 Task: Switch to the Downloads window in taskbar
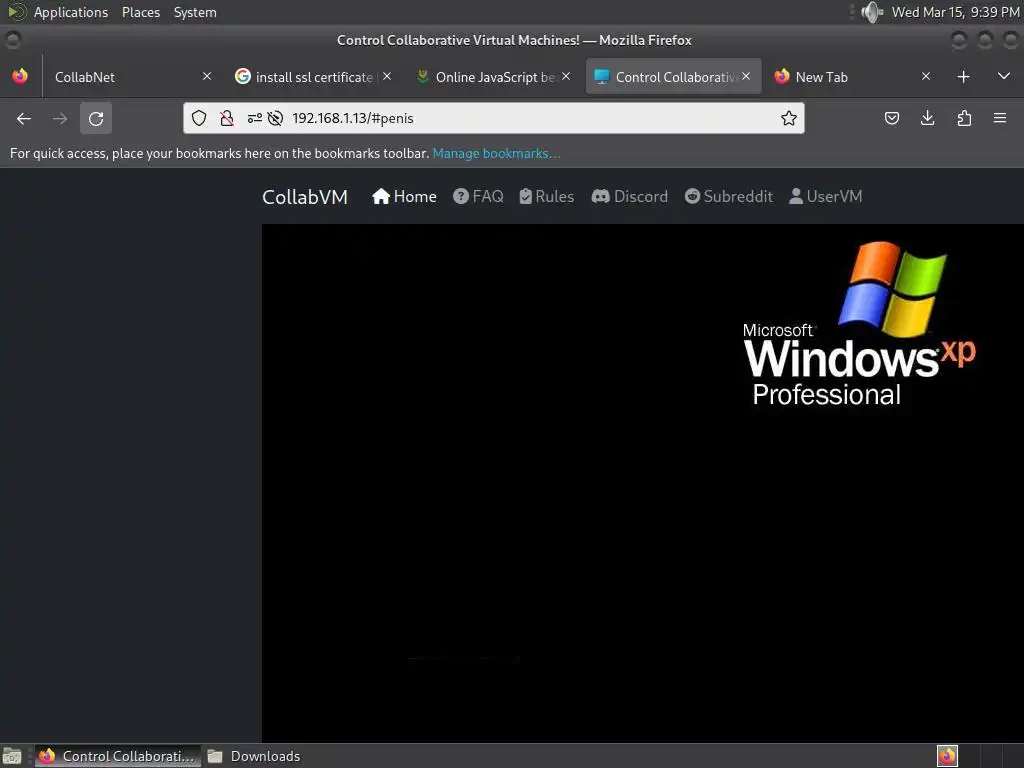point(255,756)
